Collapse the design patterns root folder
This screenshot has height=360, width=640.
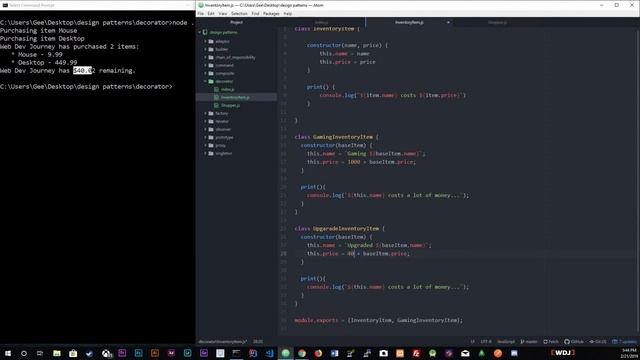200,32
